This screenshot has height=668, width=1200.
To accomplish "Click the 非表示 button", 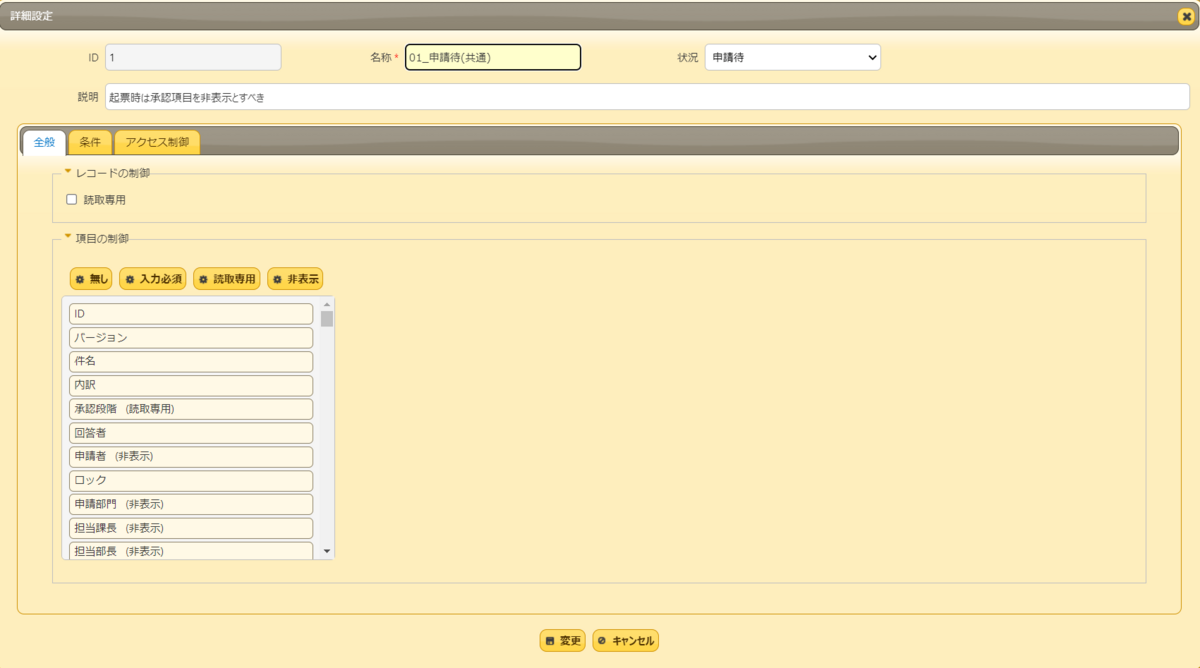I will (x=295, y=279).
